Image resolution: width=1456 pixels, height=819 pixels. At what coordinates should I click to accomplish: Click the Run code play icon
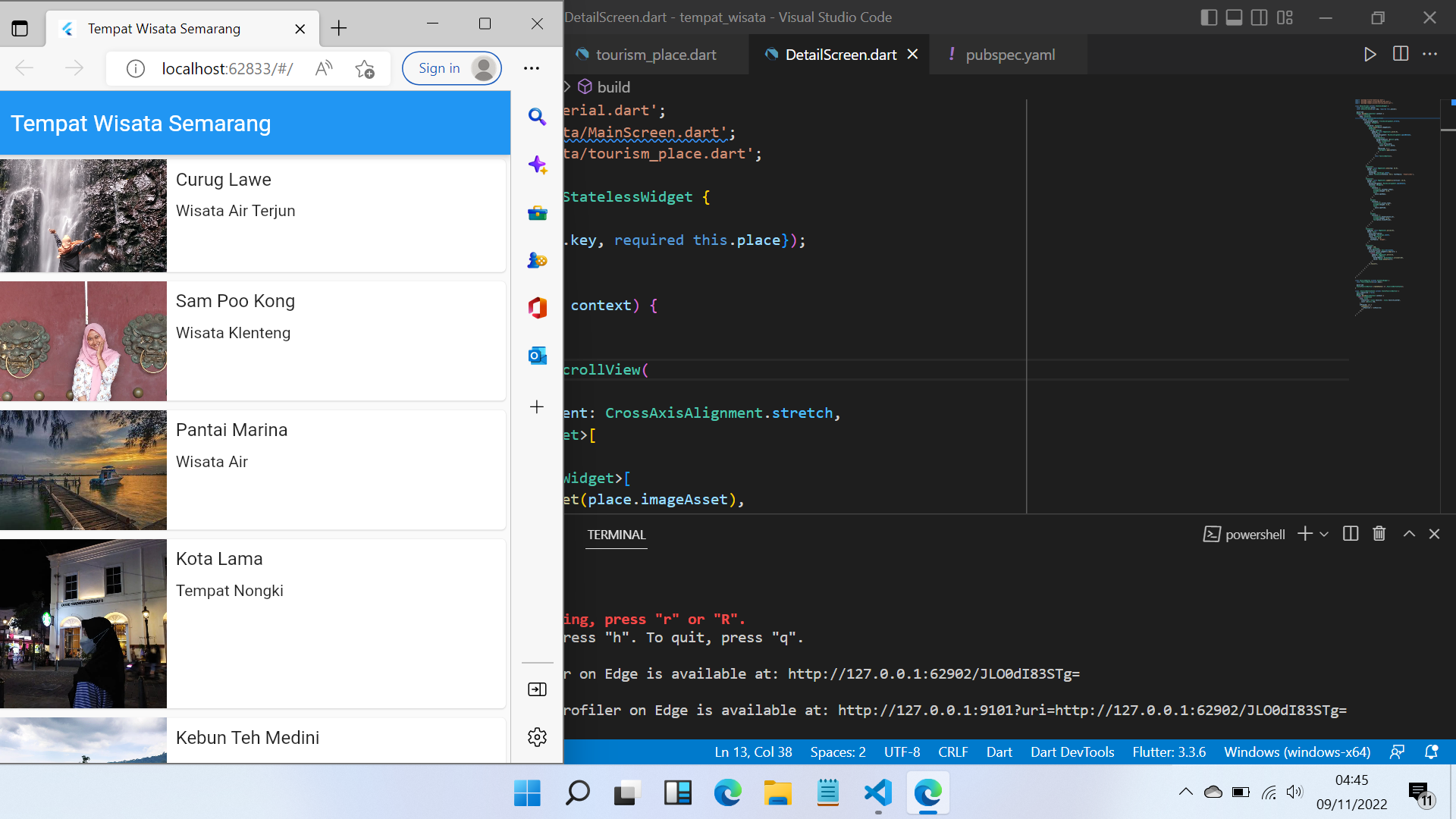pyautogui.click(x=1370, y=55)
